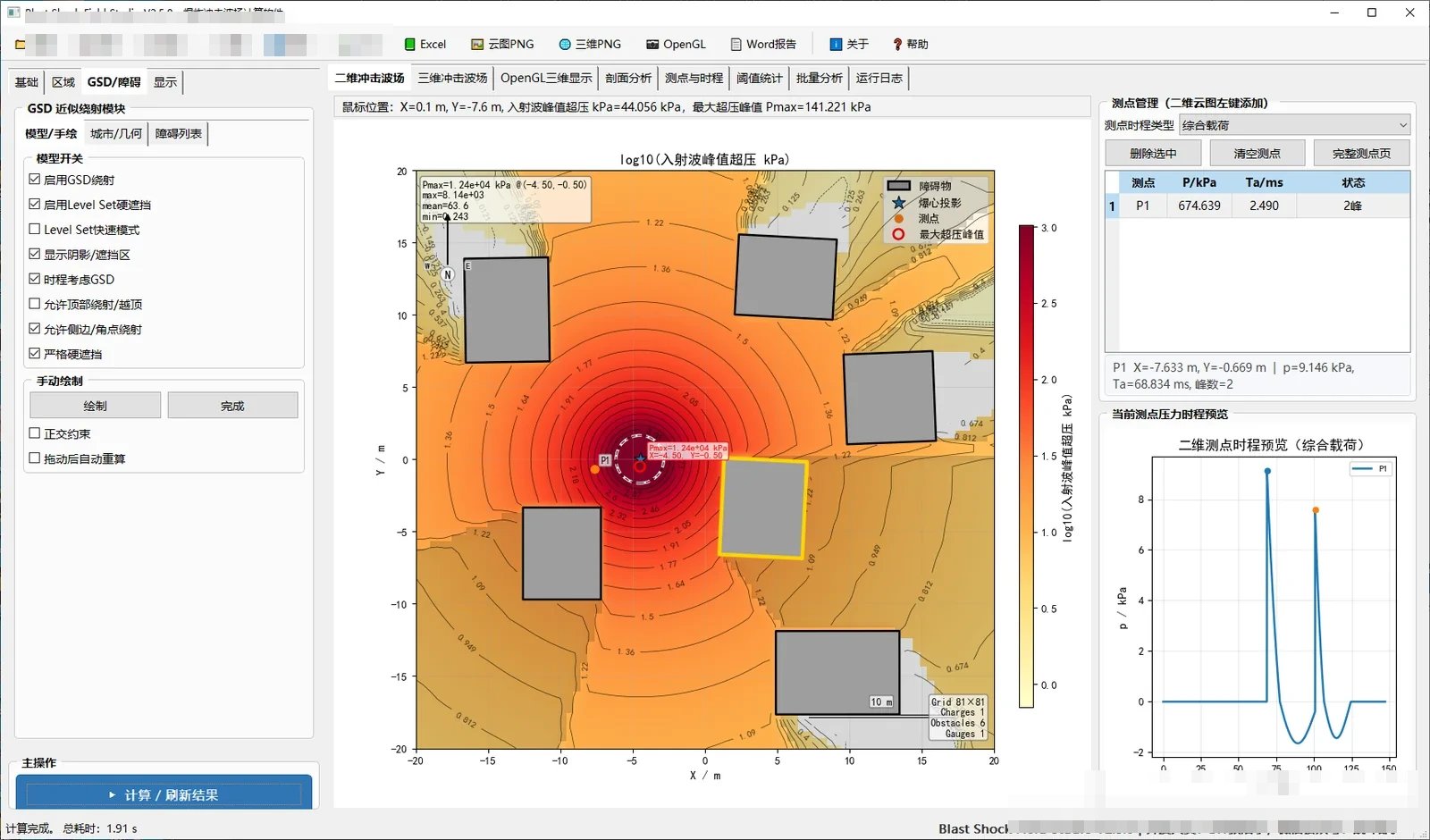The image size is (1430, 840).
Task: Click the gray 障碍物 swatch in legend
Action: 899,186
